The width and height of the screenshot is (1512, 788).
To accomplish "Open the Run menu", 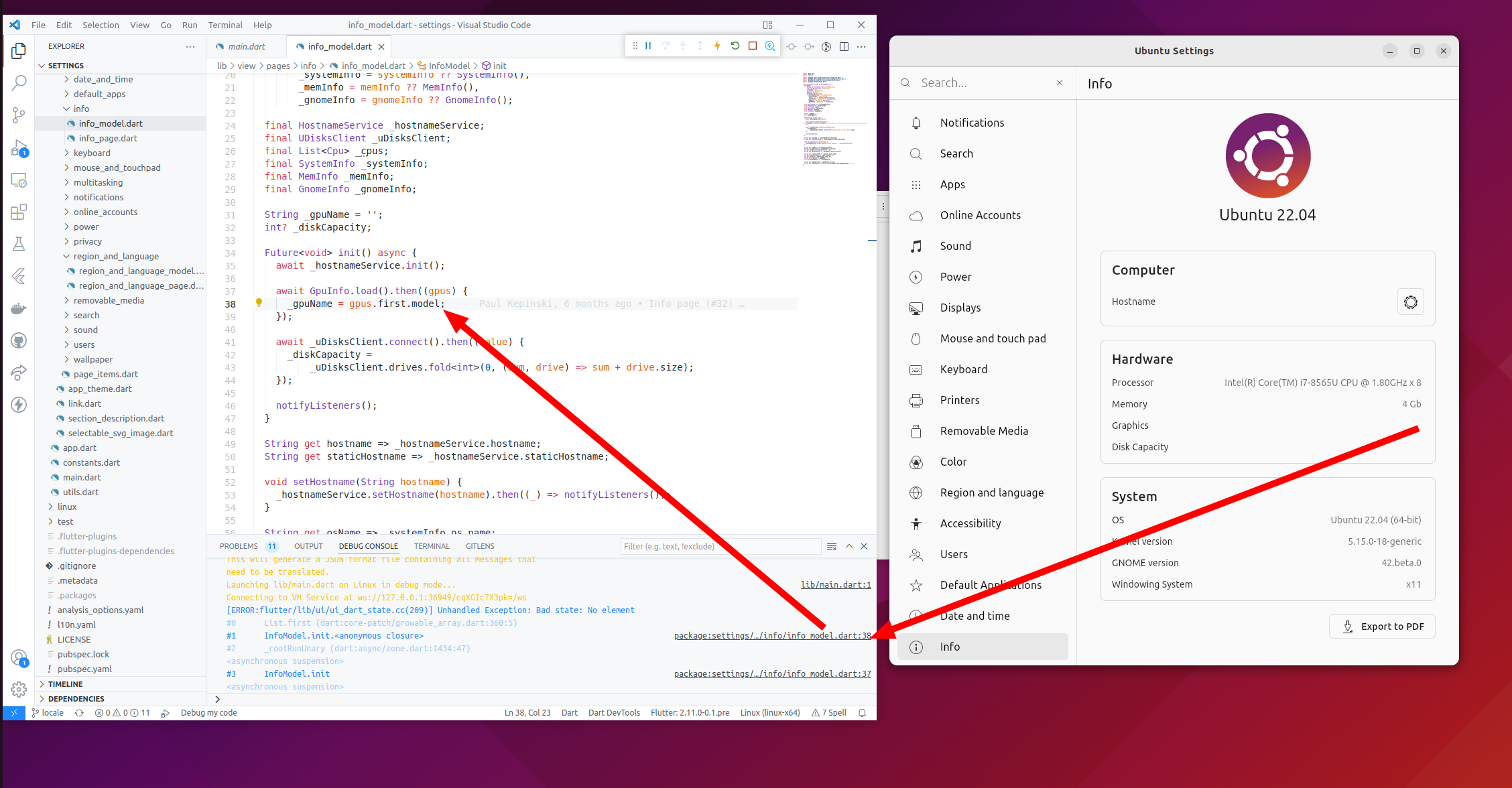I will 190,25.
